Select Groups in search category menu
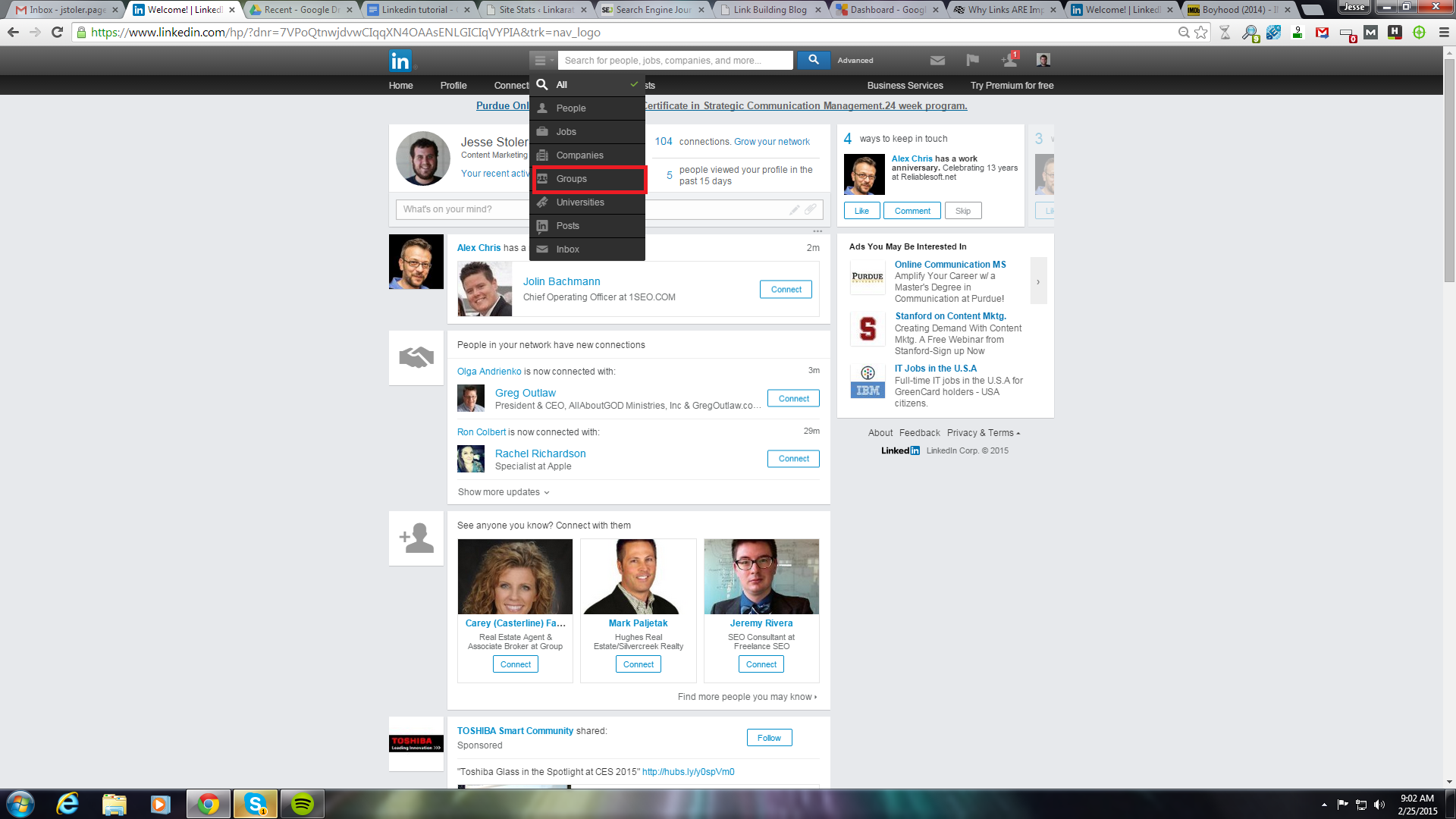 [x=588, y=179]
